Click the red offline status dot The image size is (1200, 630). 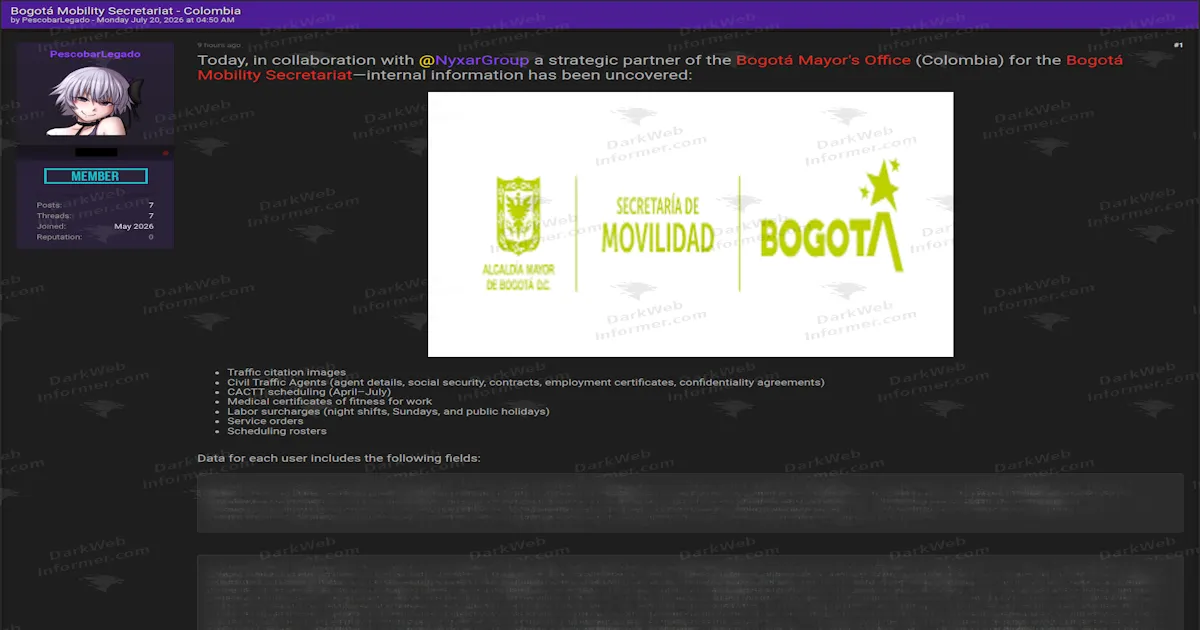[x=165, y=153]
